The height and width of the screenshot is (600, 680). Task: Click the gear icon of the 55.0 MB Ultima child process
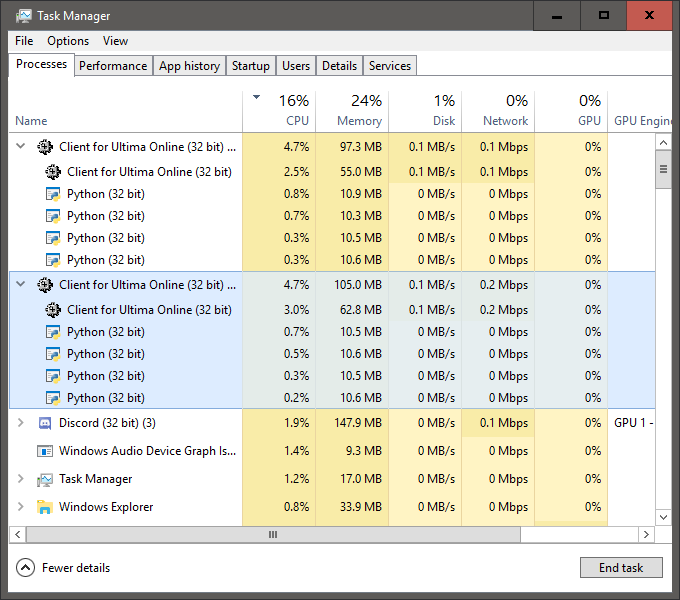(53, 172)
